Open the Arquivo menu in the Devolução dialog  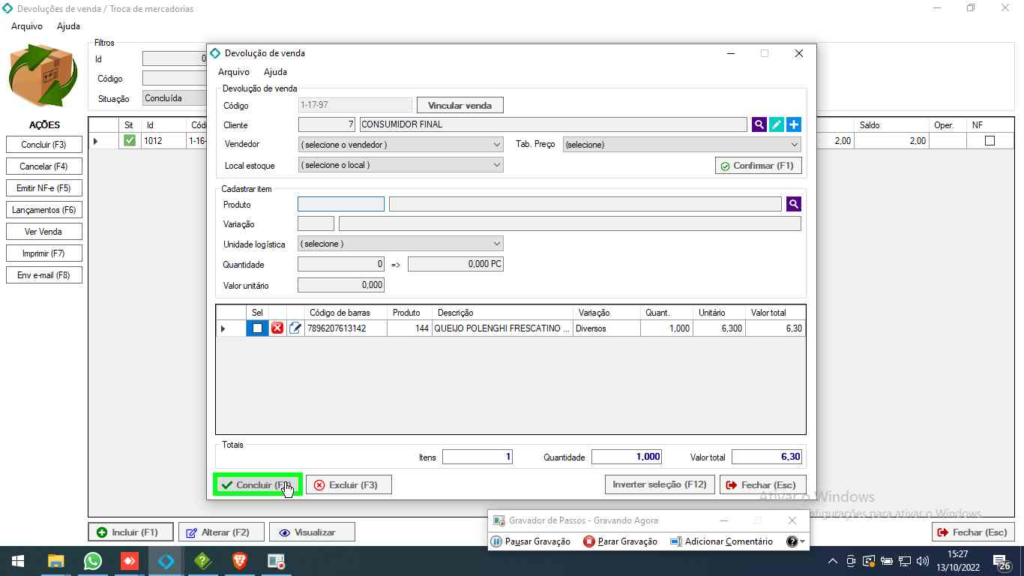pyautogui.click(x=233, y=72)
